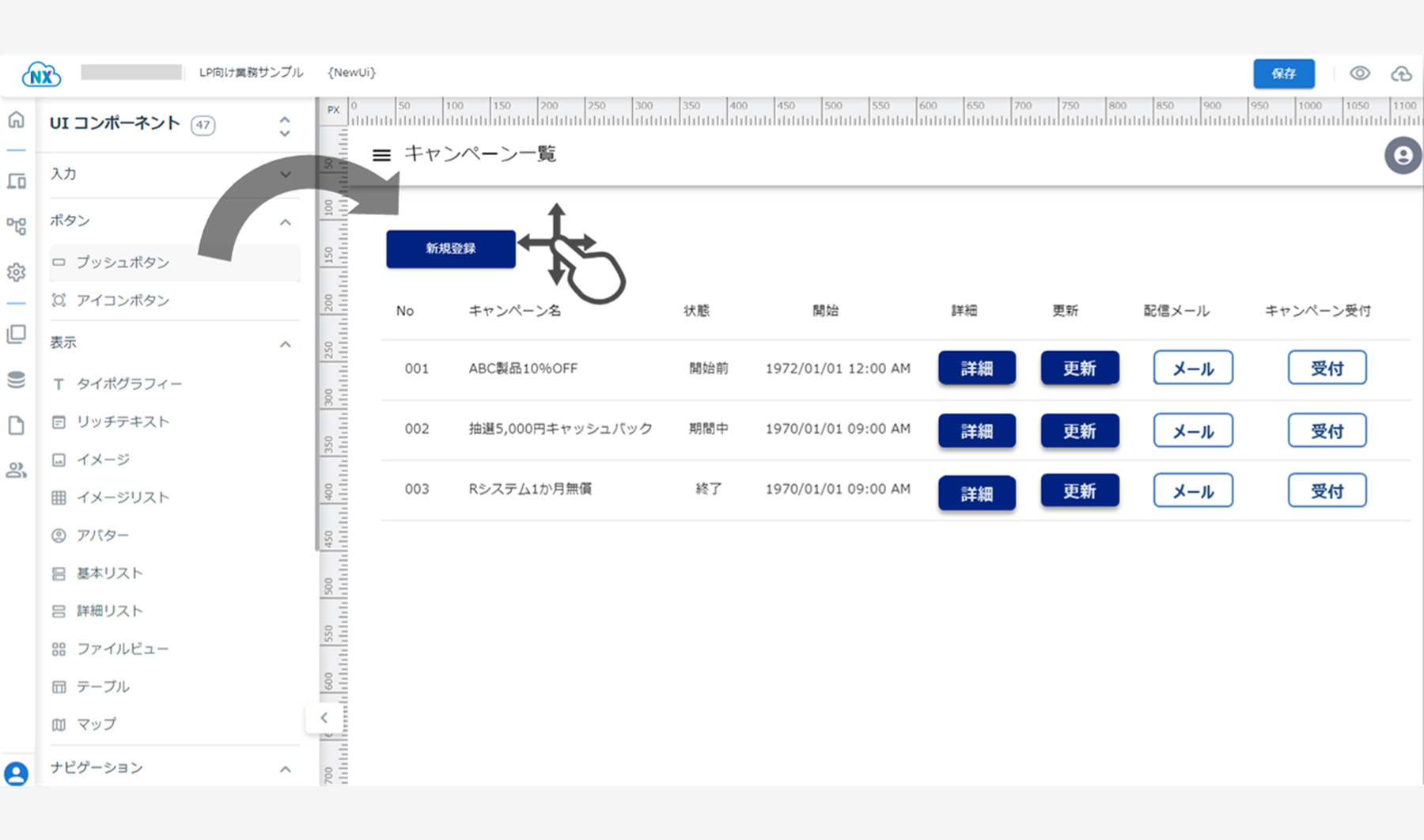Open the settings gear in sidebar
Image resolution: width=1424 pixels, height=840 pixels.
point(17,272)
